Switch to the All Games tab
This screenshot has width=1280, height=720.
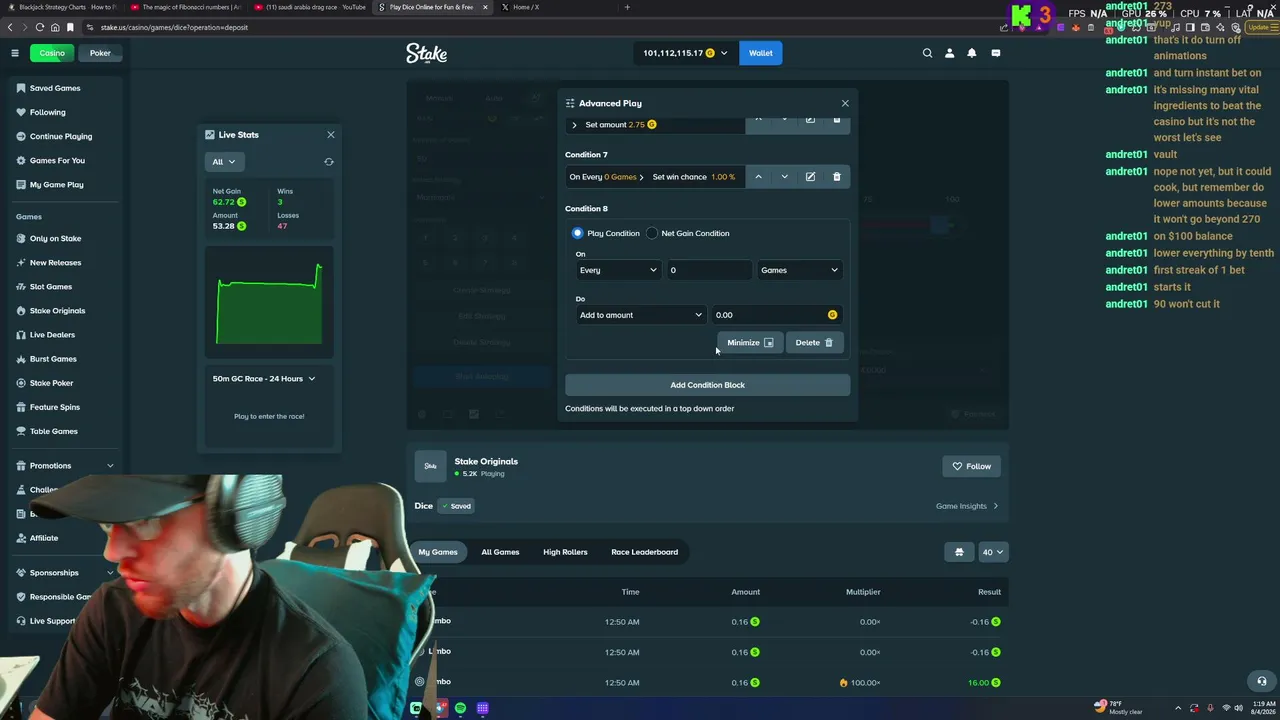[500, 552]
